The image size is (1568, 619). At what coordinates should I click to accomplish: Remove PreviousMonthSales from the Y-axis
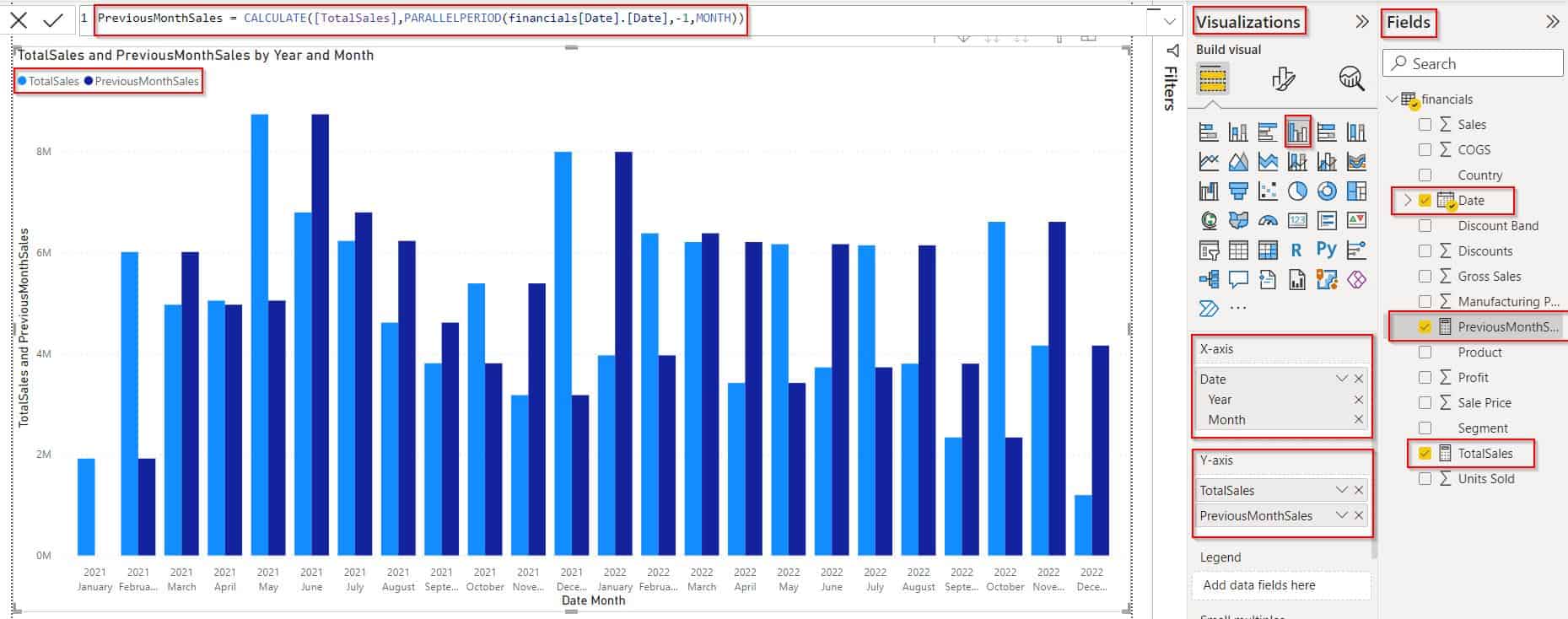click(1359, 515)
